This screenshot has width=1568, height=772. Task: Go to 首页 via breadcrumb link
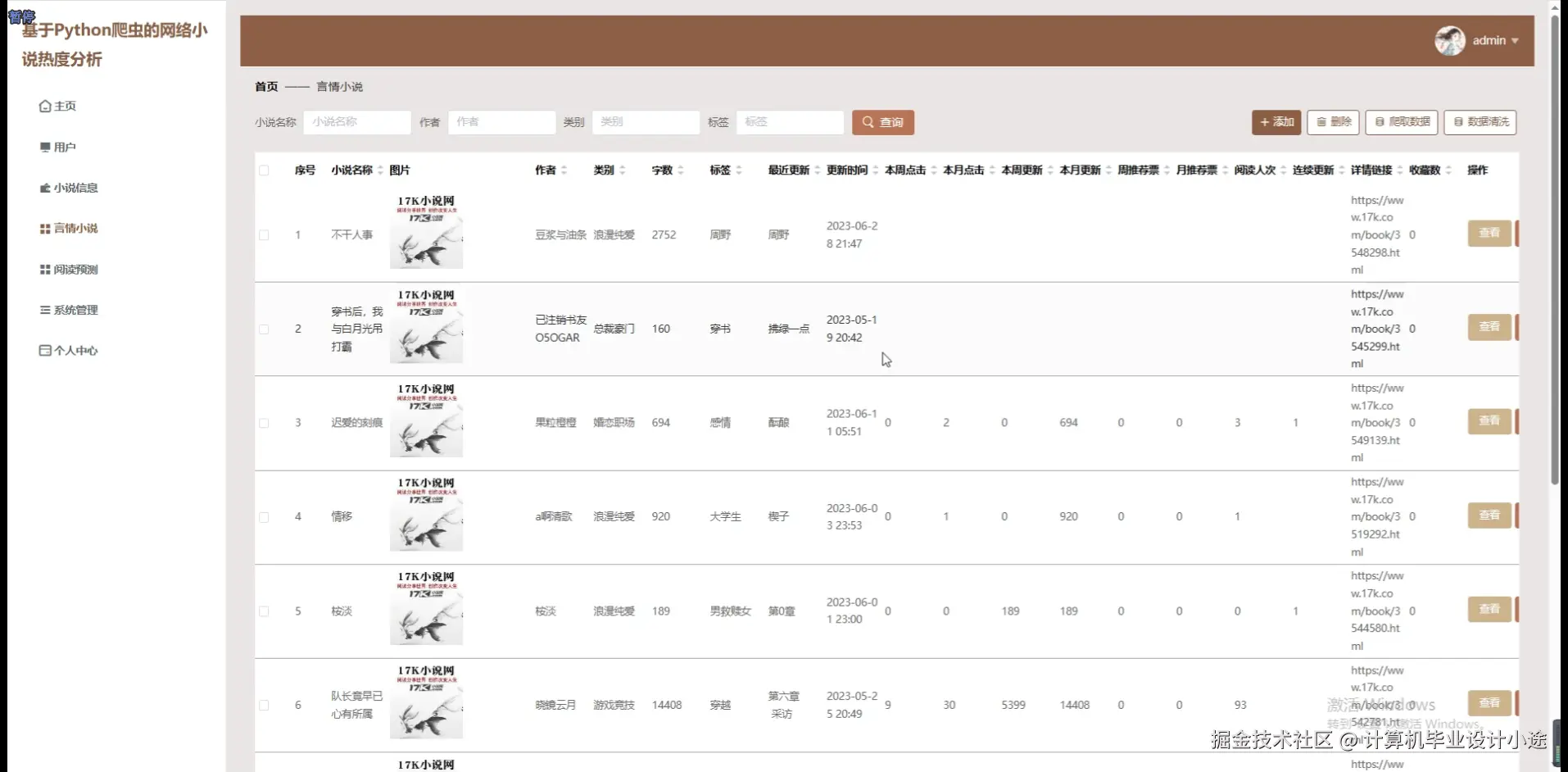tap(266, 87)
